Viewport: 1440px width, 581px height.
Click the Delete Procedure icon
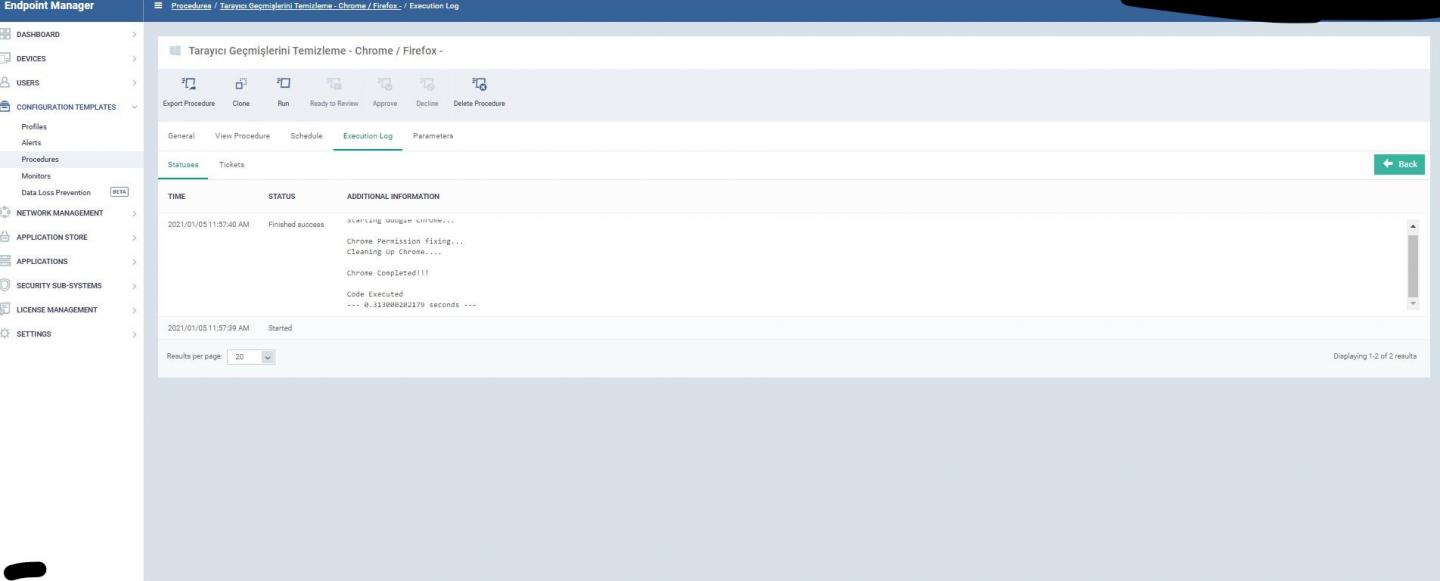coord(479,84)
